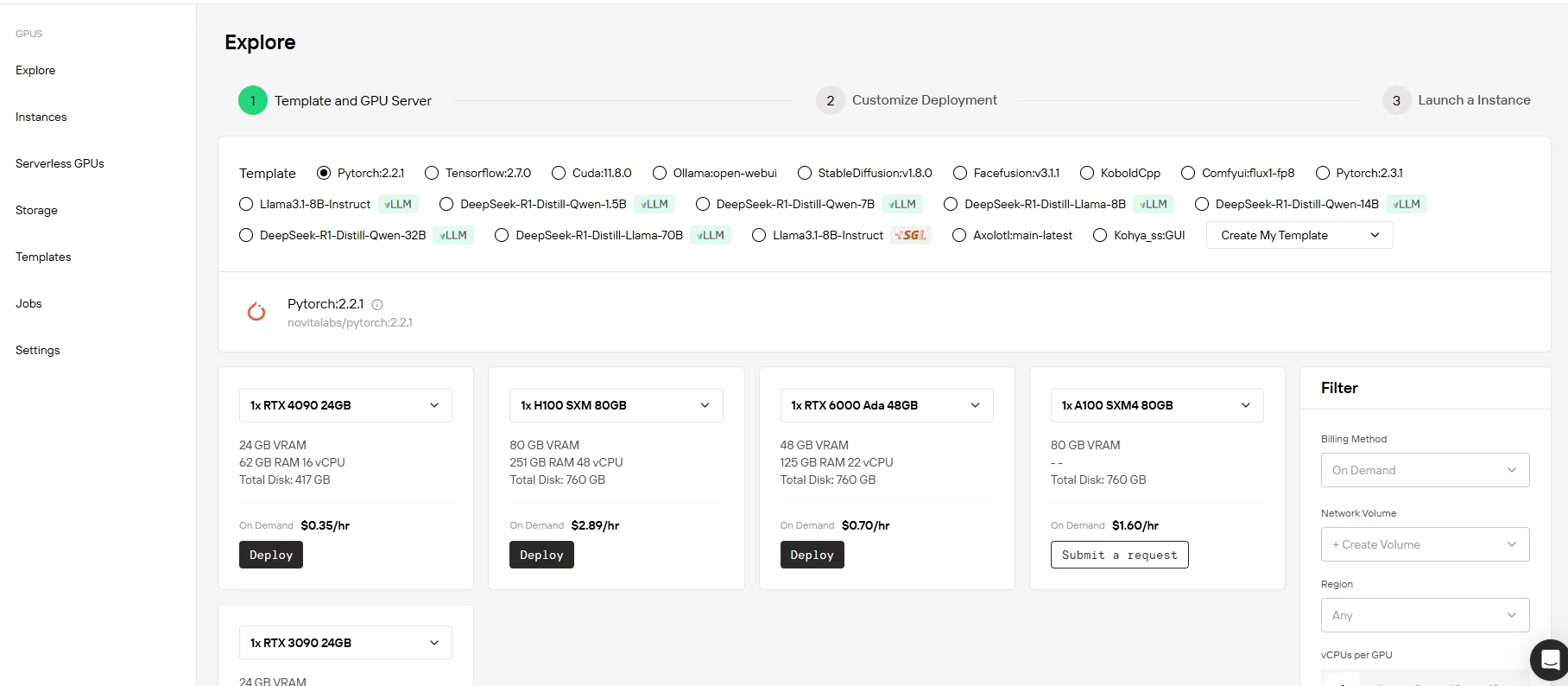Open the Create My Template dropdown
1568x686 pixels.
pyautogui.click(x=1299, y=235)
